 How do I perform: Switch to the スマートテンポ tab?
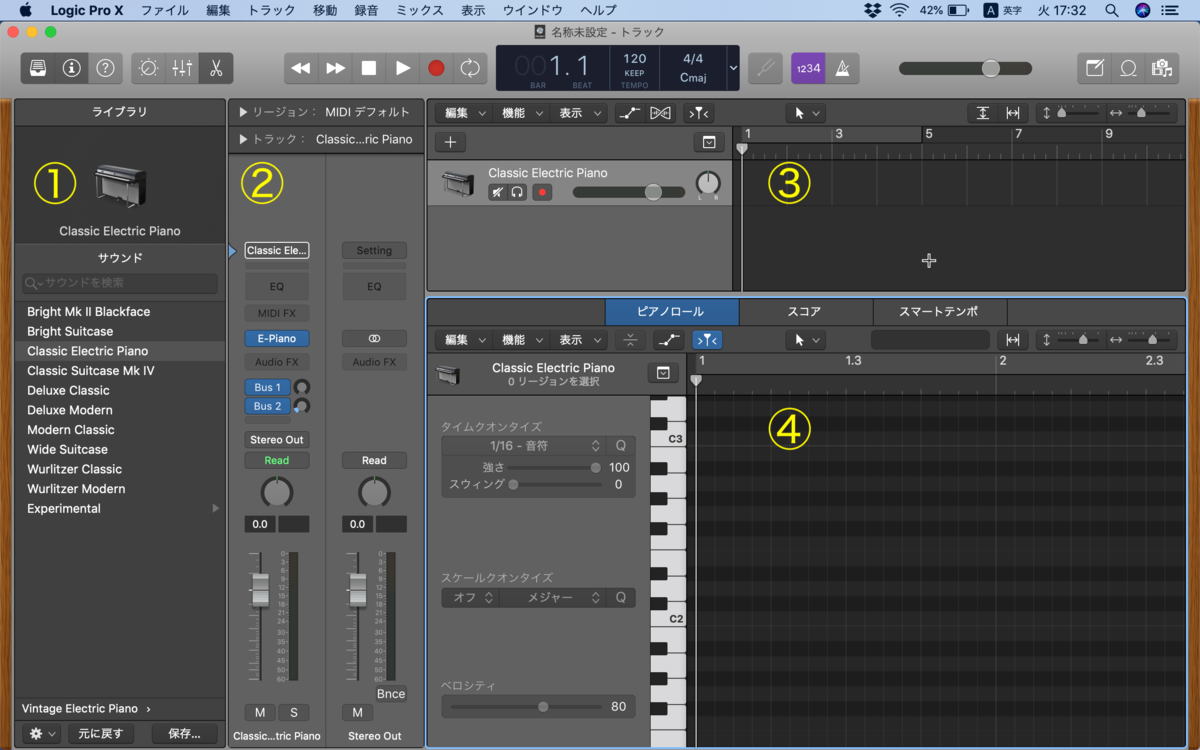point(940,311)
